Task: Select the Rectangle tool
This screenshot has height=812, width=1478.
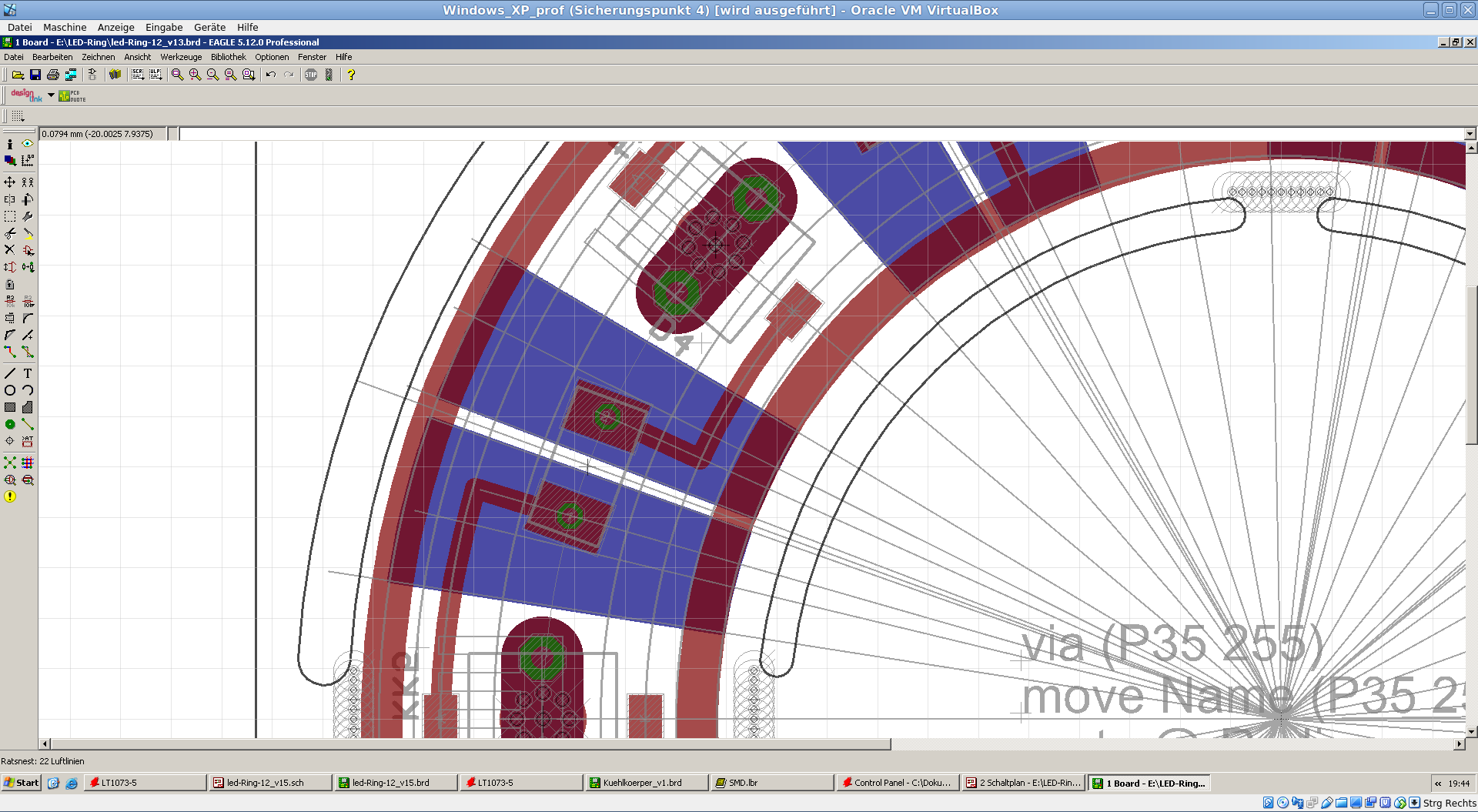Action: click(10, 407)
